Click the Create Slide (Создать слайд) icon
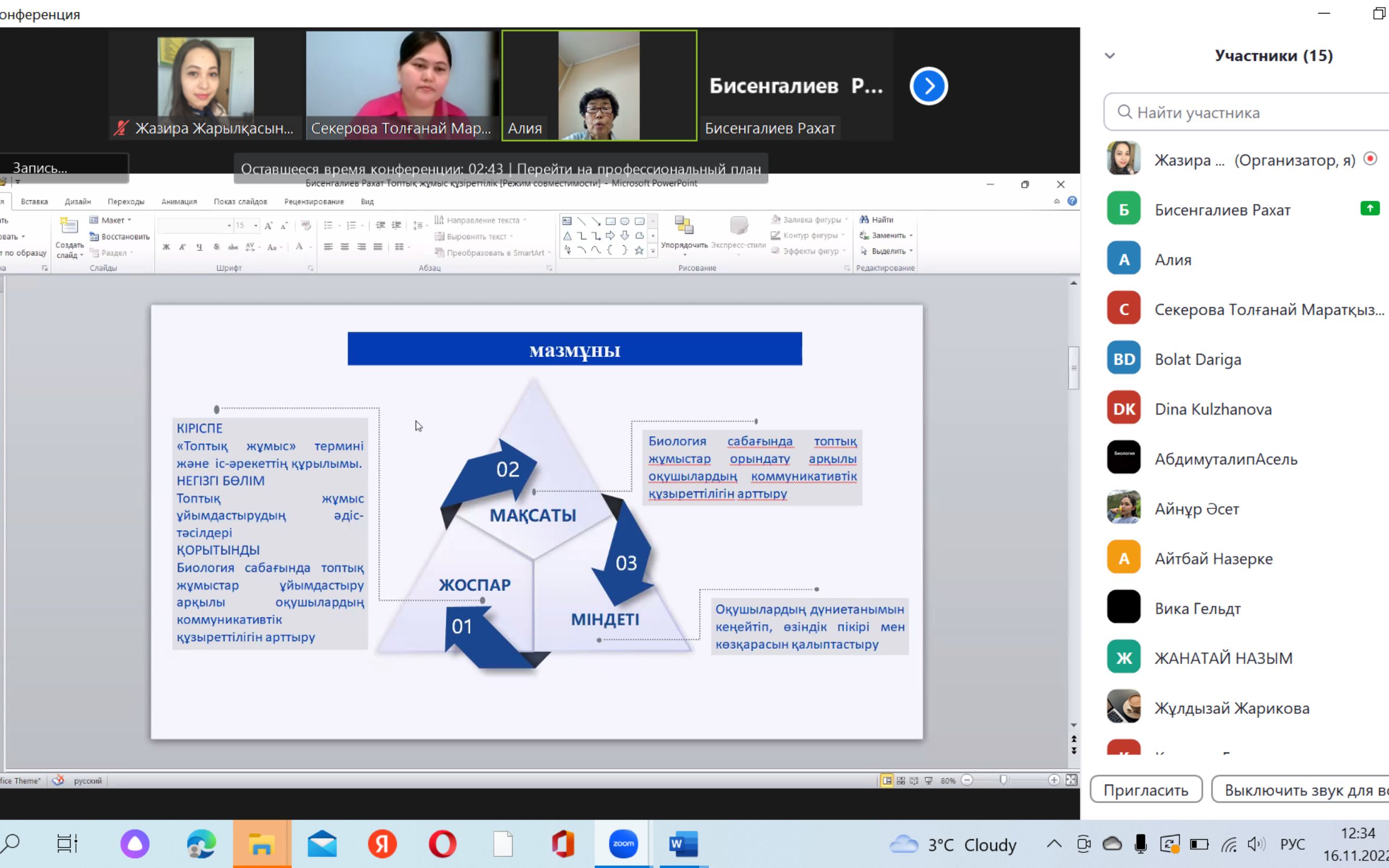The image size is (1389, 868). [x=69, y=226]
